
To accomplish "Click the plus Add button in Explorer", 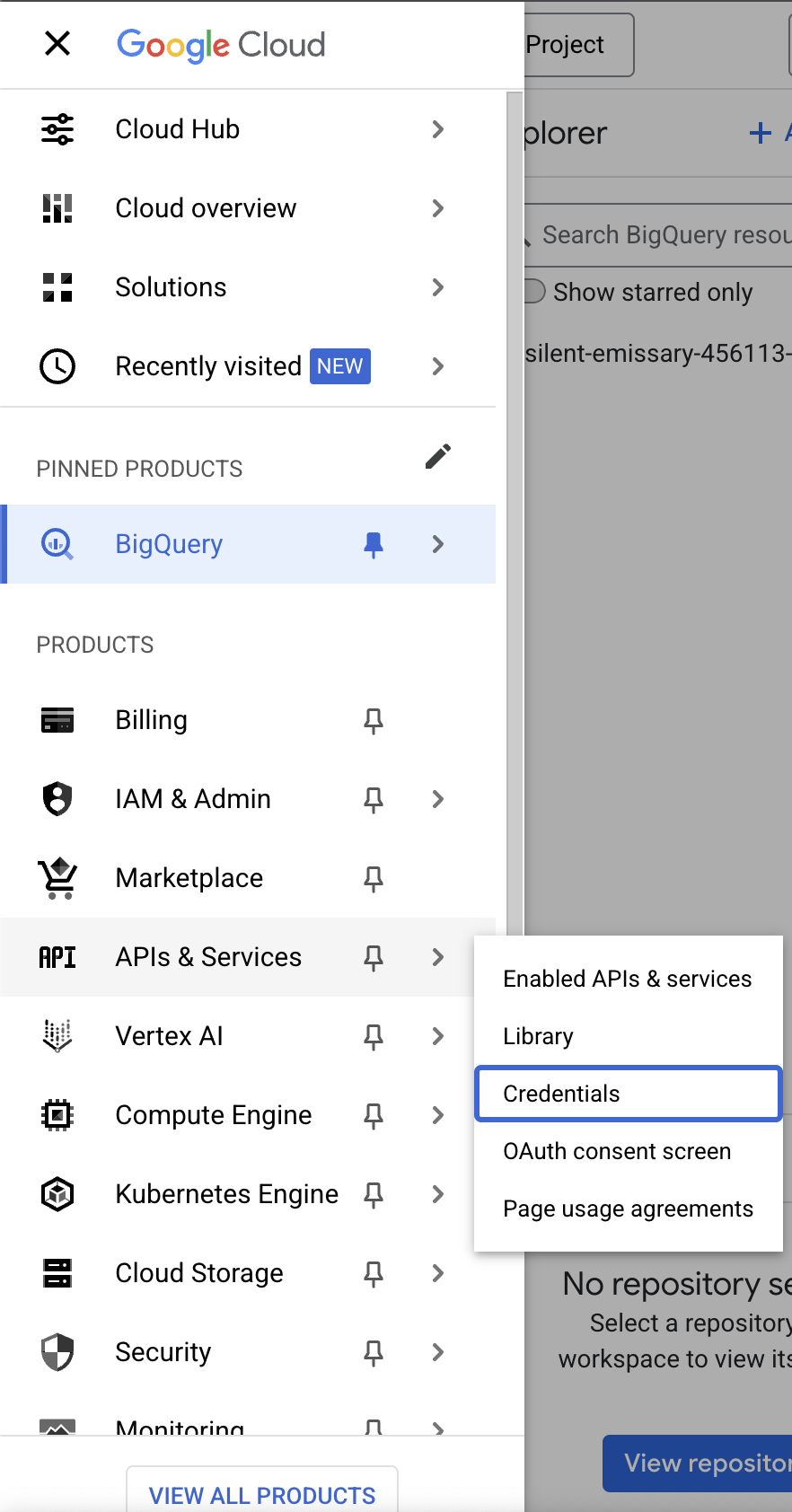I will pos(770,133).
